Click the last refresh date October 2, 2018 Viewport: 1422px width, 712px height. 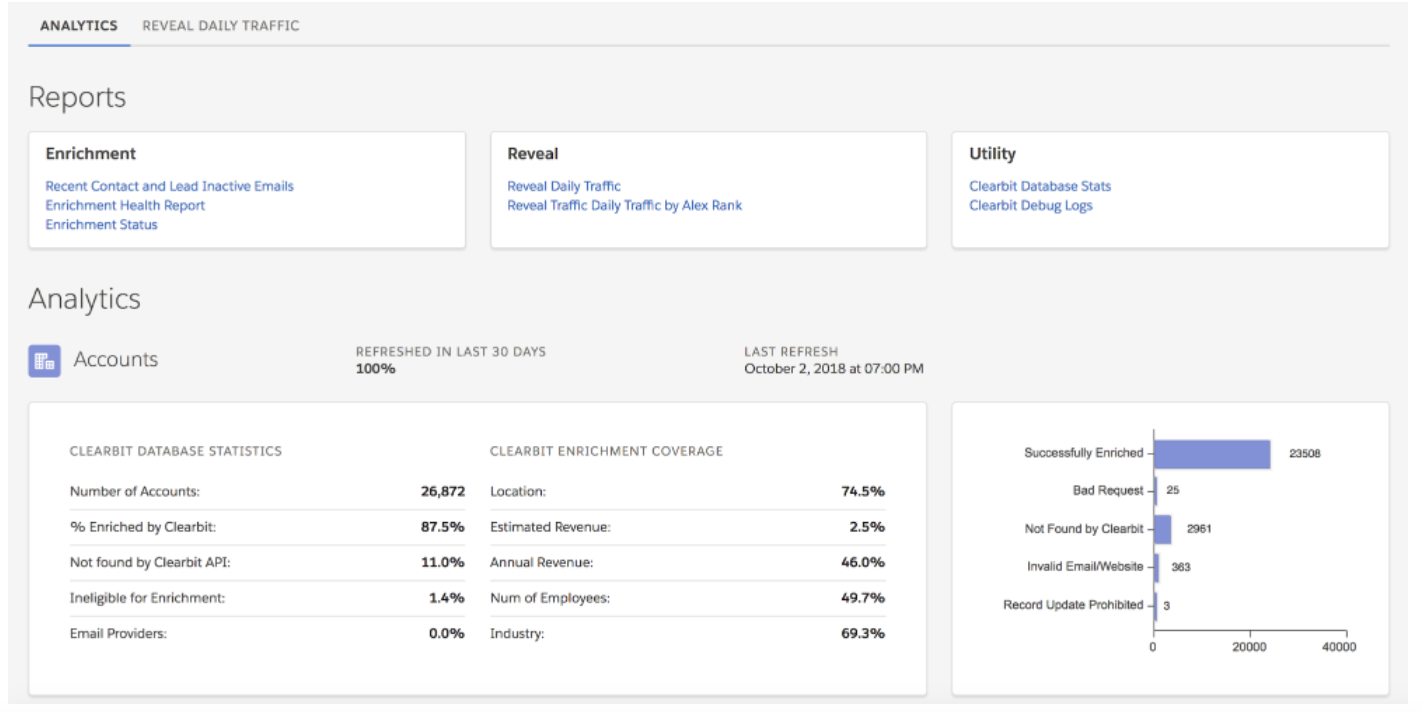834,369
